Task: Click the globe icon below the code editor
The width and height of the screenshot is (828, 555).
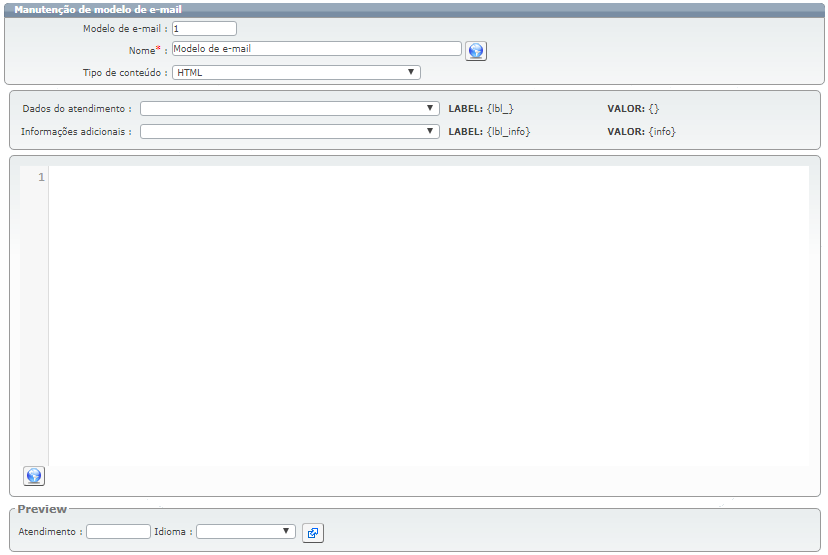Action: tap(34, 476)
